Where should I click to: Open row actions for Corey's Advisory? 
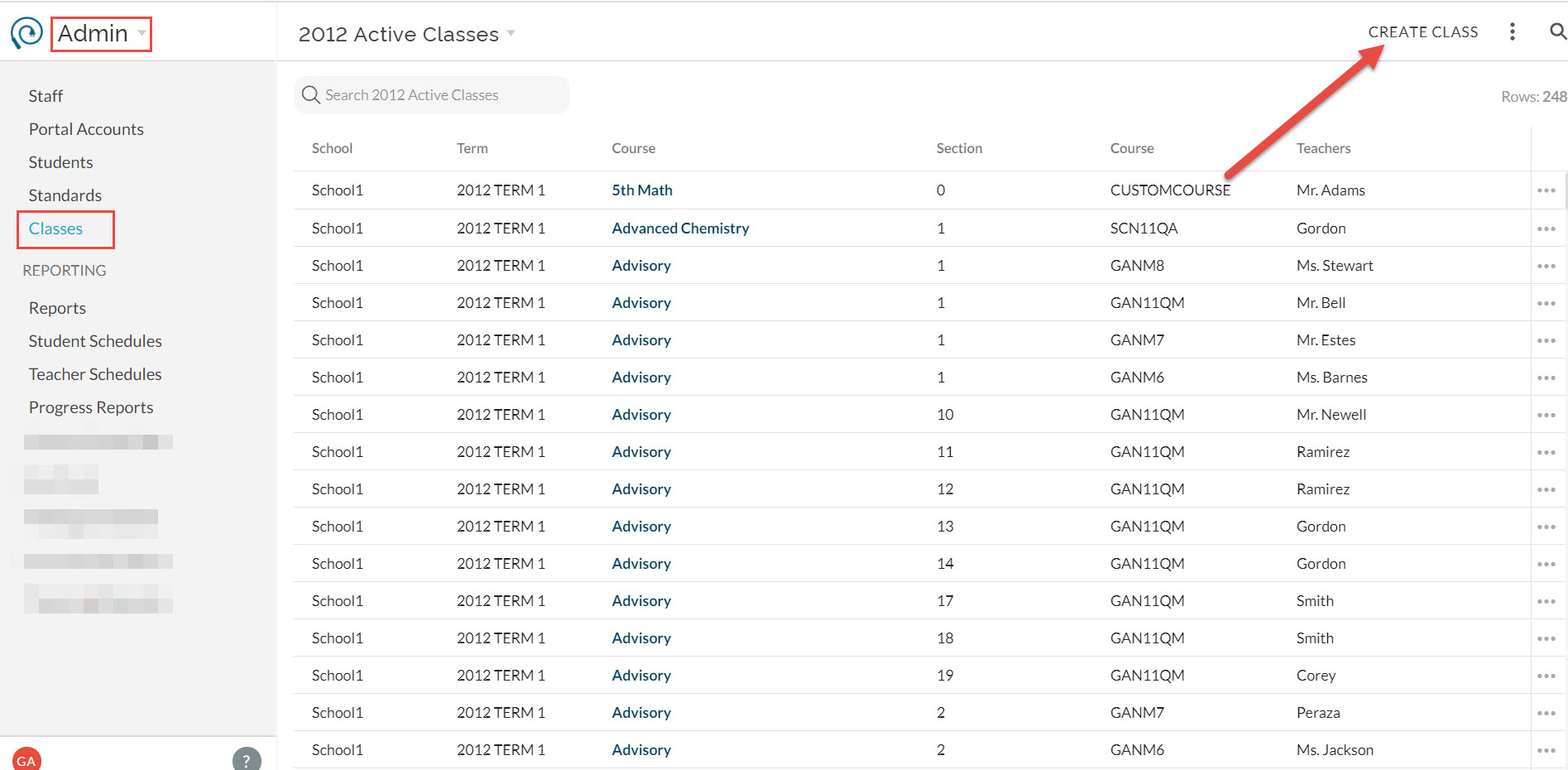click(1546, 676)
